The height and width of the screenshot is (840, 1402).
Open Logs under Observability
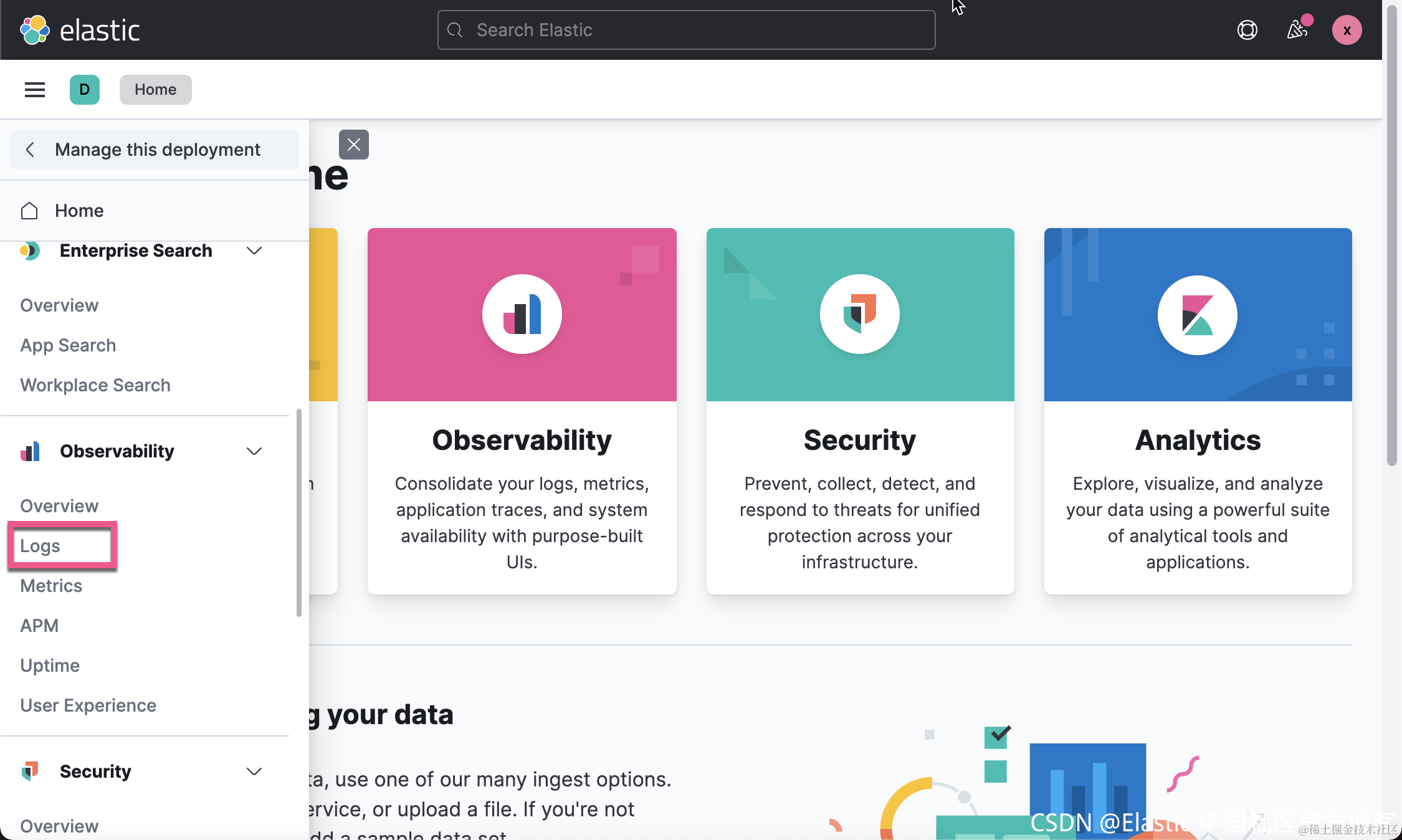(41, 546)
